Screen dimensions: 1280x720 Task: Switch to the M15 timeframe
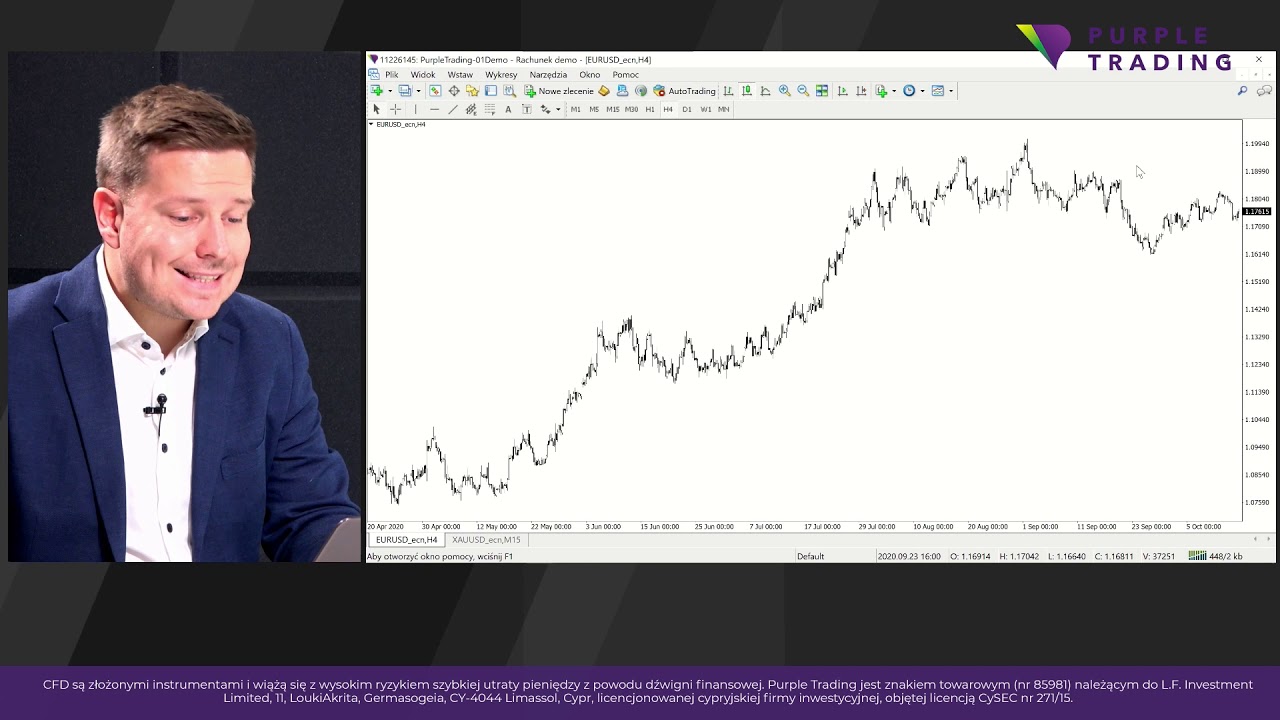[613, 109]
